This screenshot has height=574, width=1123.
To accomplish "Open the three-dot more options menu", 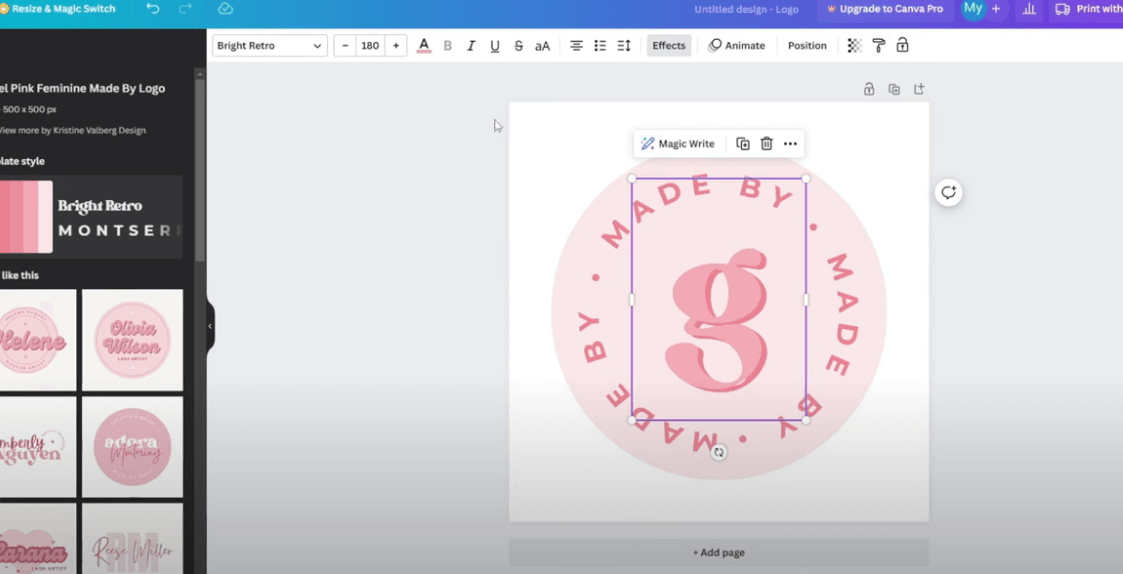I will [790, 144].
